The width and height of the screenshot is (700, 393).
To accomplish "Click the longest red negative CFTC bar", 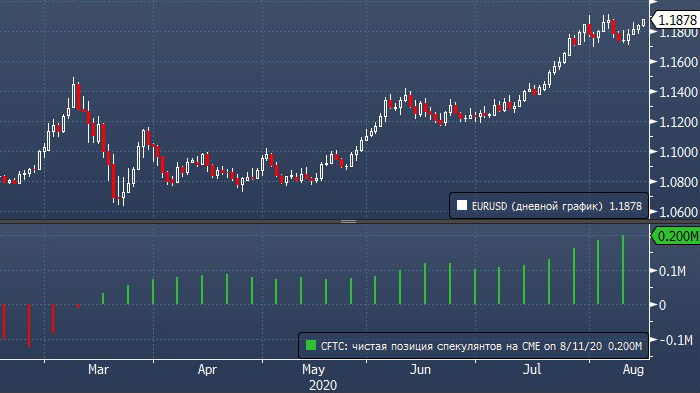I will point(29,326).
